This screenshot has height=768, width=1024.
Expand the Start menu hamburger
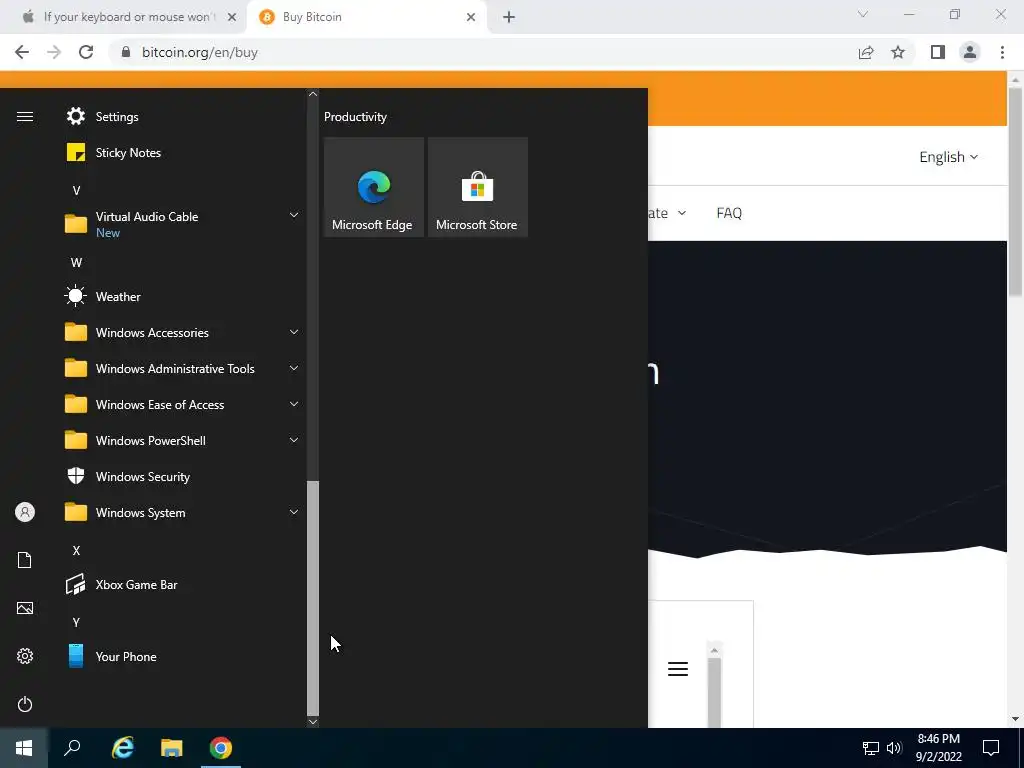(x=25, y=117)
